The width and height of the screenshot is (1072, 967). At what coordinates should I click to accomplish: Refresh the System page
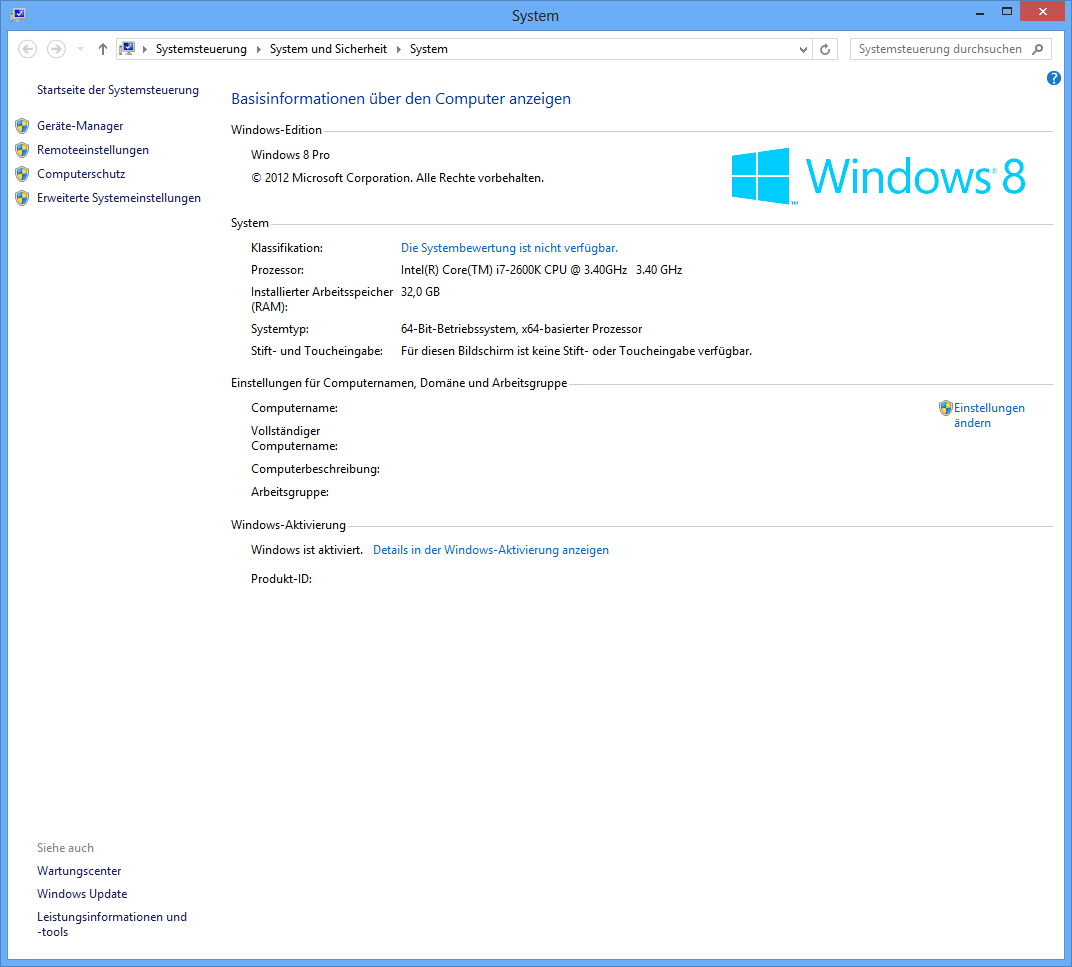tap(825, 49)
